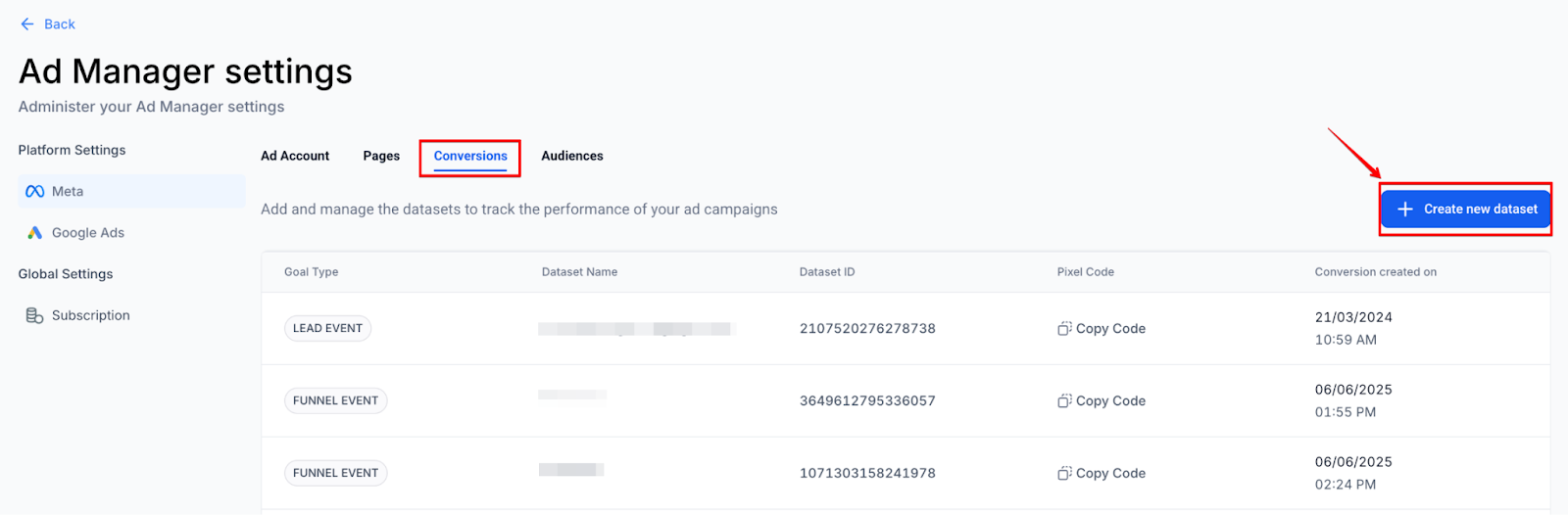The height and width of the screenshot is (515, 1568).
Task: Select the Conversions tab
Action: pos(470,157)
